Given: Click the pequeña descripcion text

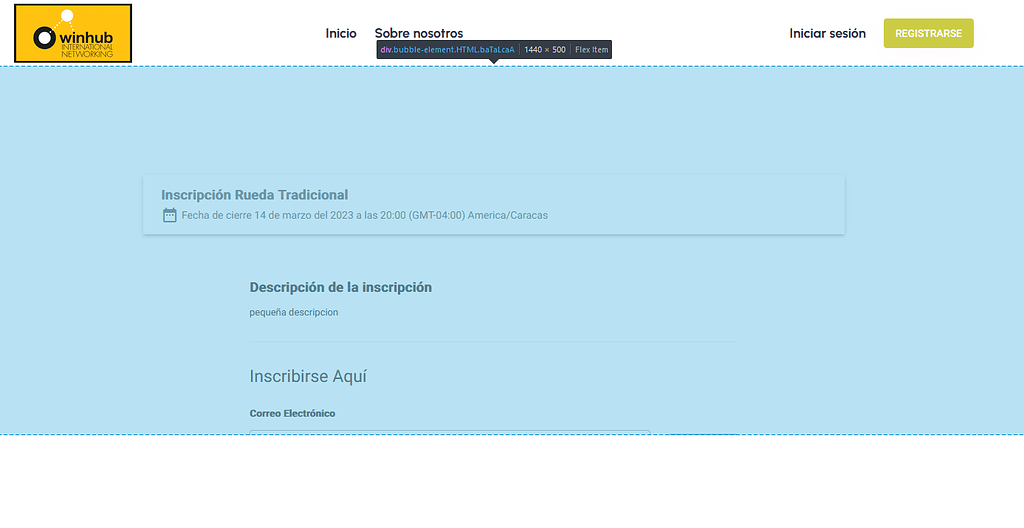Looking at the screenshot, I should [x=294, y=312].
